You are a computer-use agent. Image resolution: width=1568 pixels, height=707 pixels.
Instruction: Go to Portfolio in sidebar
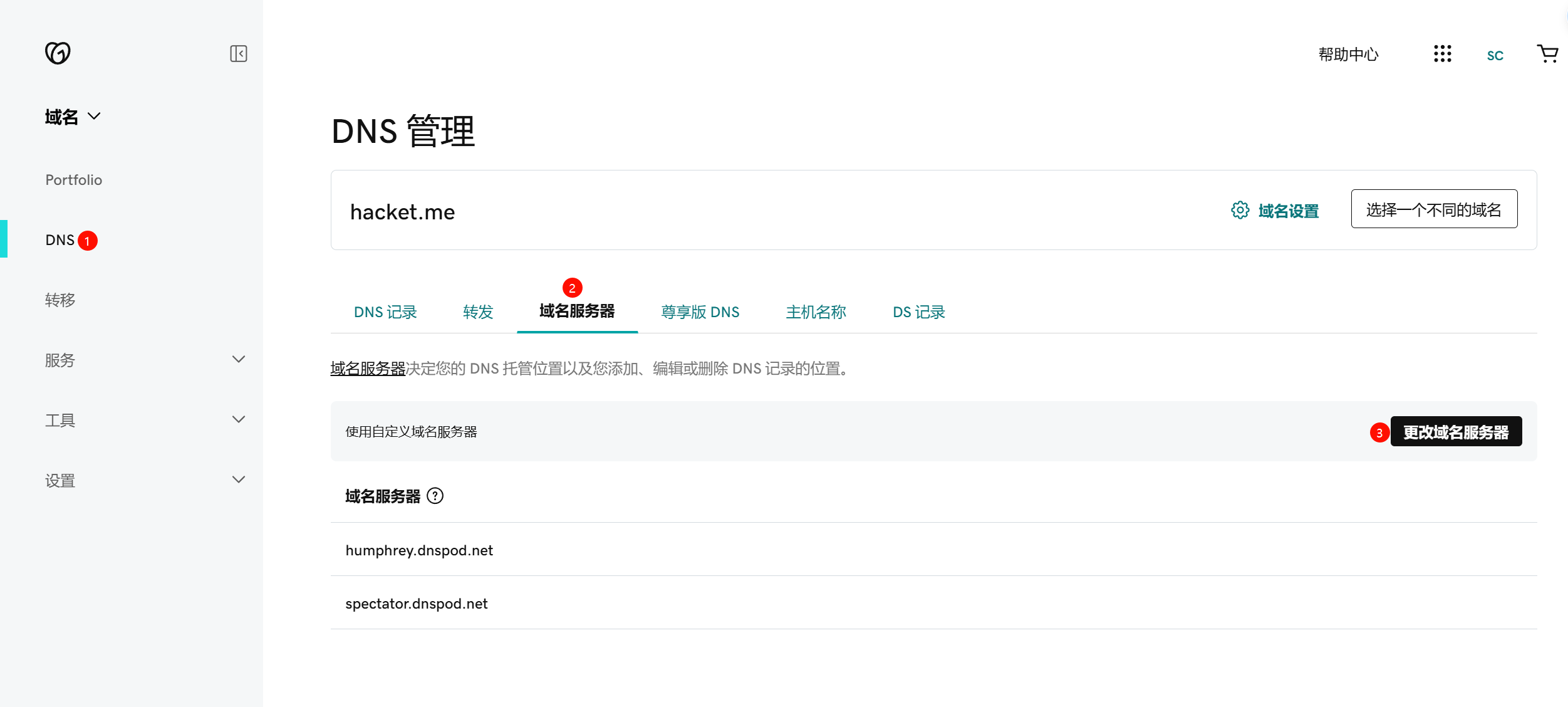click(73, 180)
